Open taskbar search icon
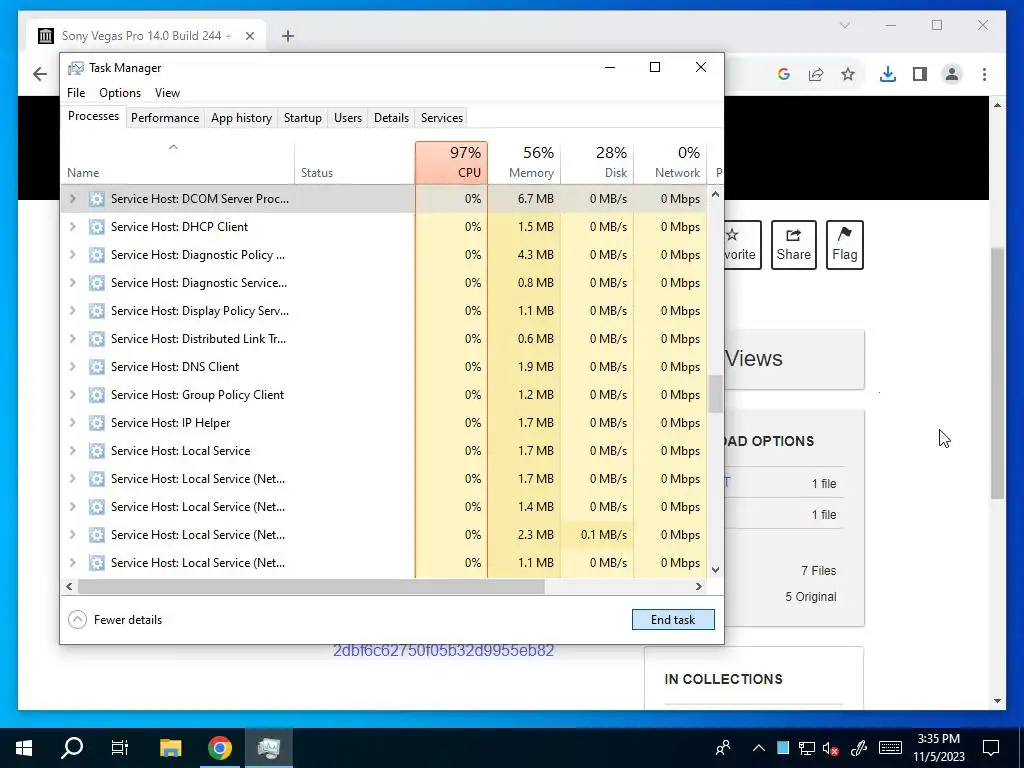Viewport: 1024px width, 768px height. [x=72, y=747]
